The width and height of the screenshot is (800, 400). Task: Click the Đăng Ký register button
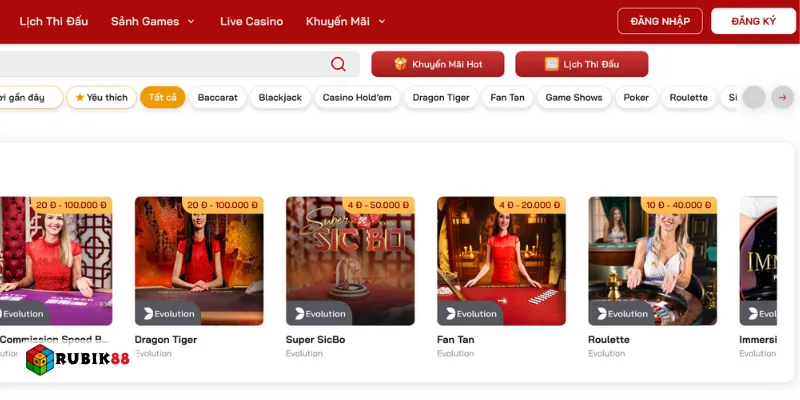(x=753, y=21)
